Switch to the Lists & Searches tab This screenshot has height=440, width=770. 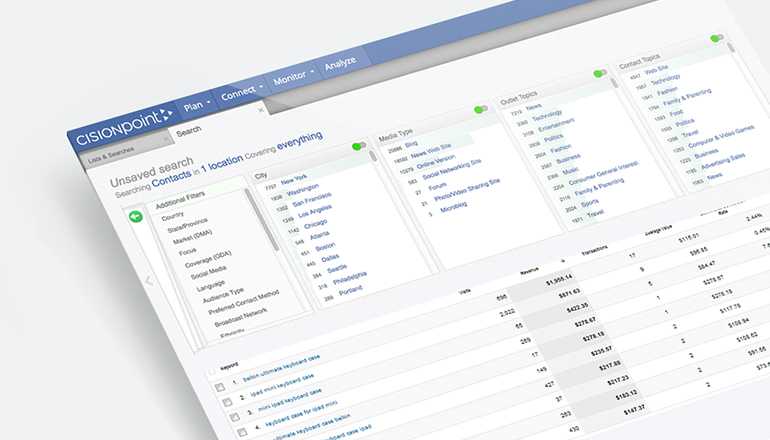tap(111, 155)
